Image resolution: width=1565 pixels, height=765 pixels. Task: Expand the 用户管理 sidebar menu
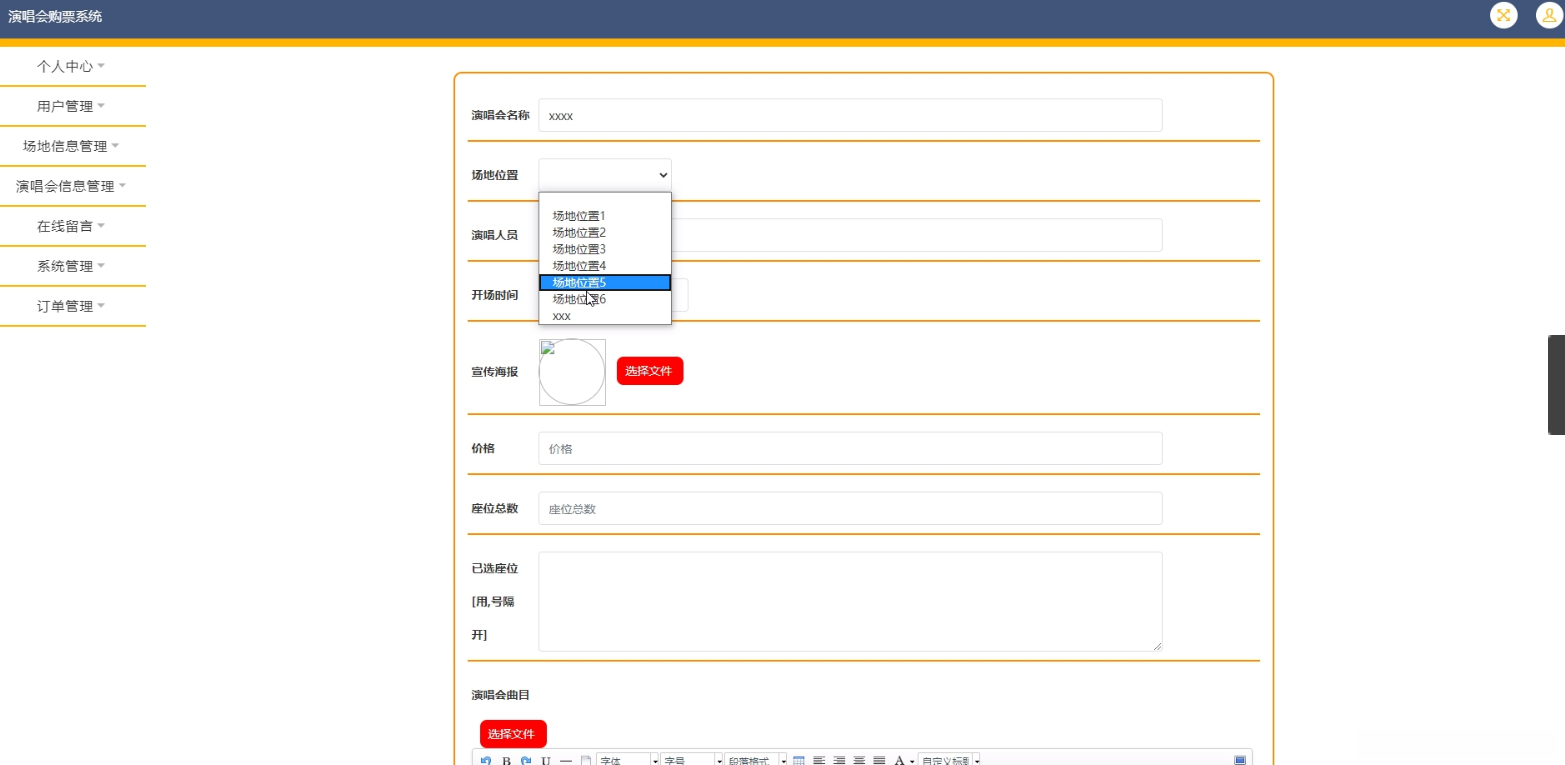coord(72,106)
